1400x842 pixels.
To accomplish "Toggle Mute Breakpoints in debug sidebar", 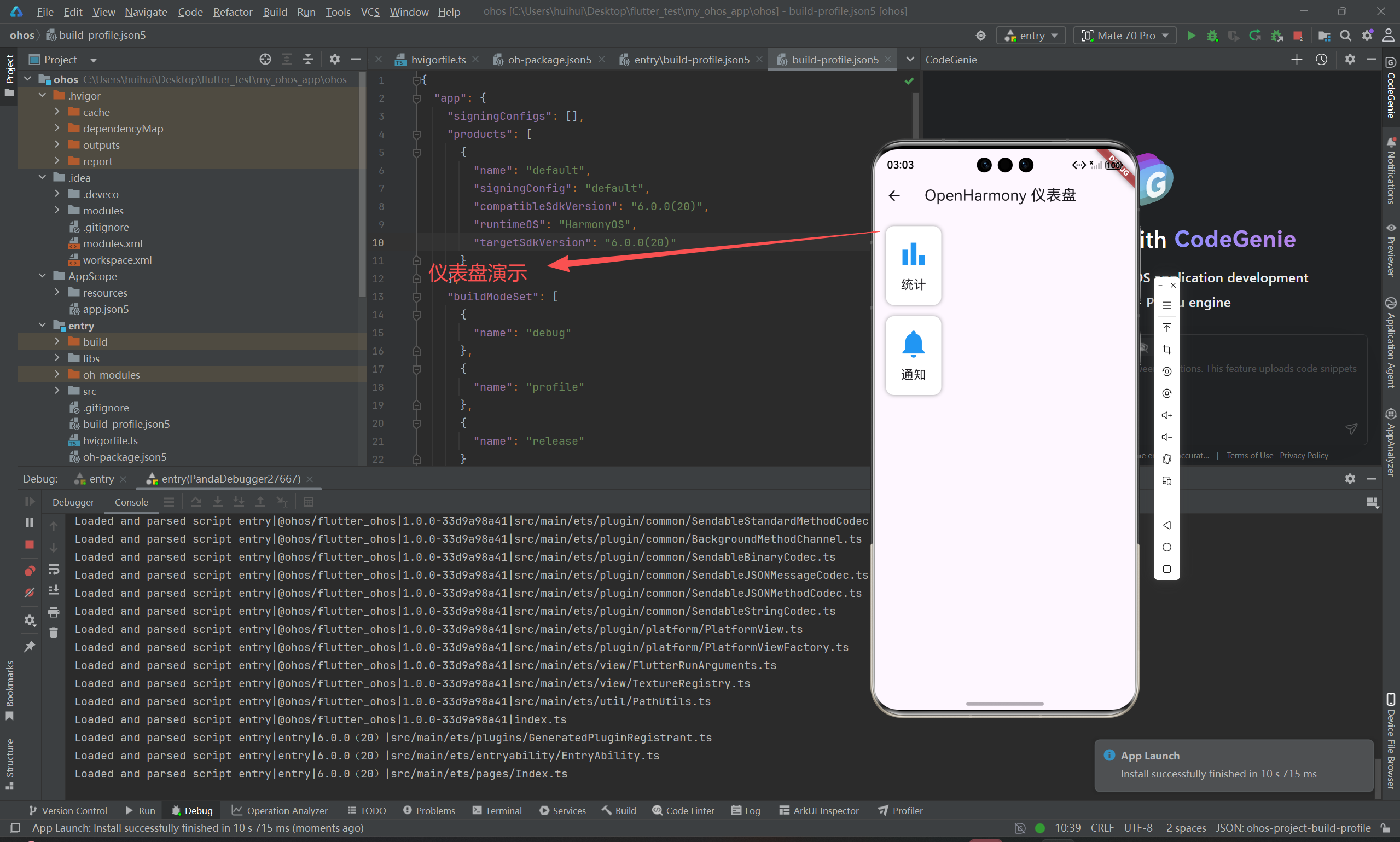I will pos(30,593).
